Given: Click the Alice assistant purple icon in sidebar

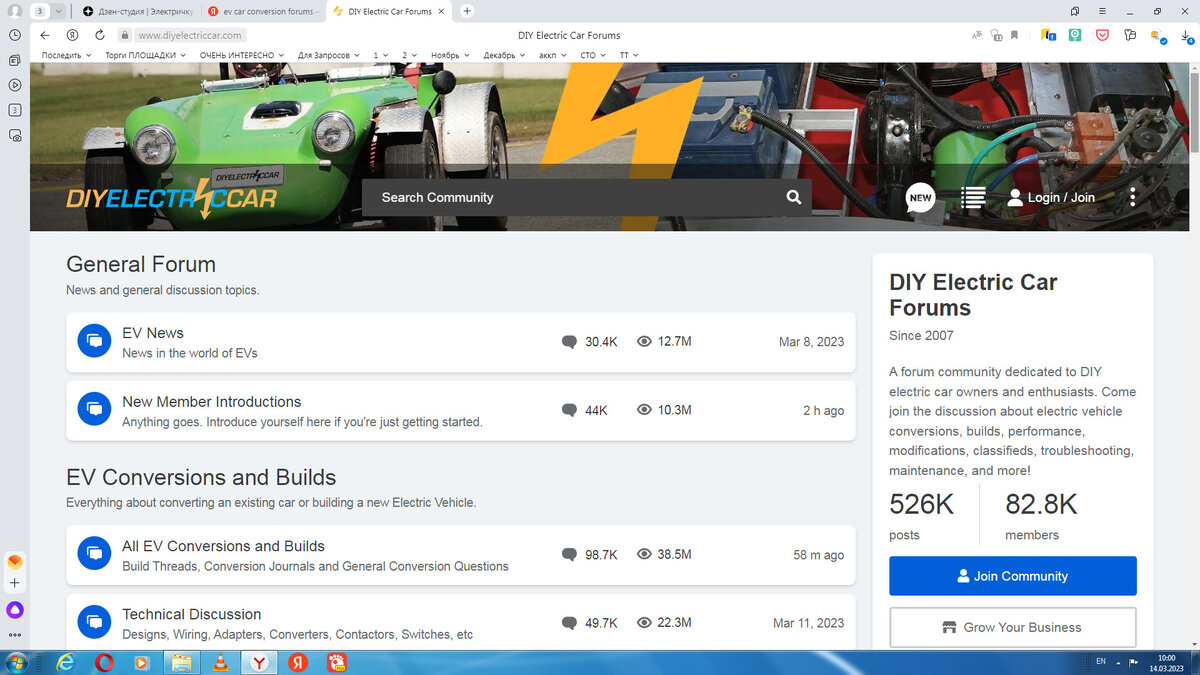Looking at the screenshot, I should click(15, 610).
